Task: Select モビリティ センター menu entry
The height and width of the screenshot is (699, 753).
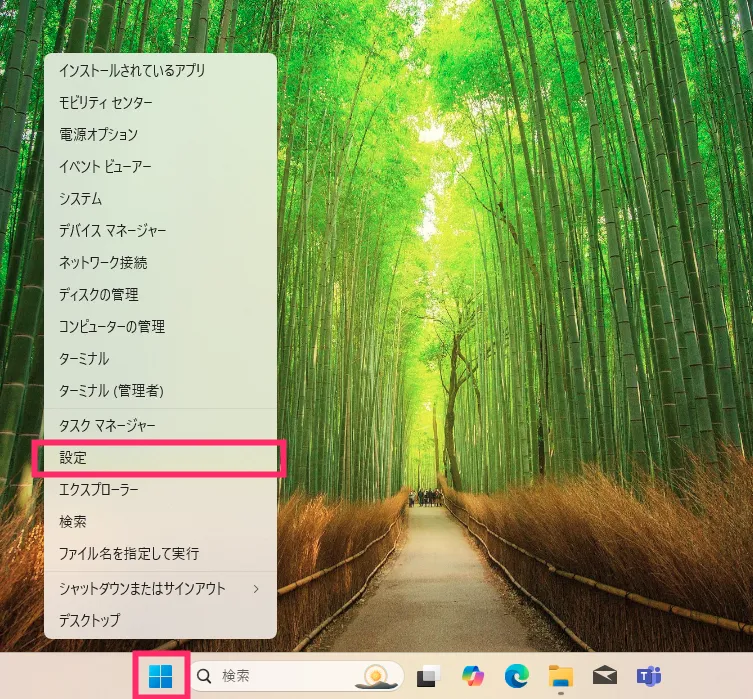Action: click(x=160, y=102)
